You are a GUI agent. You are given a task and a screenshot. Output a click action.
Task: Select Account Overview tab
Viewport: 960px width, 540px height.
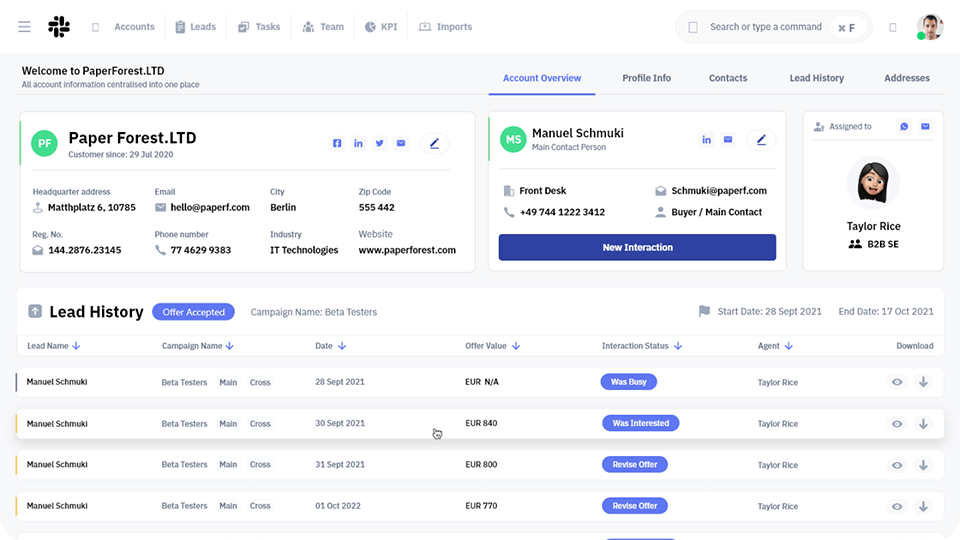point(542,78)
